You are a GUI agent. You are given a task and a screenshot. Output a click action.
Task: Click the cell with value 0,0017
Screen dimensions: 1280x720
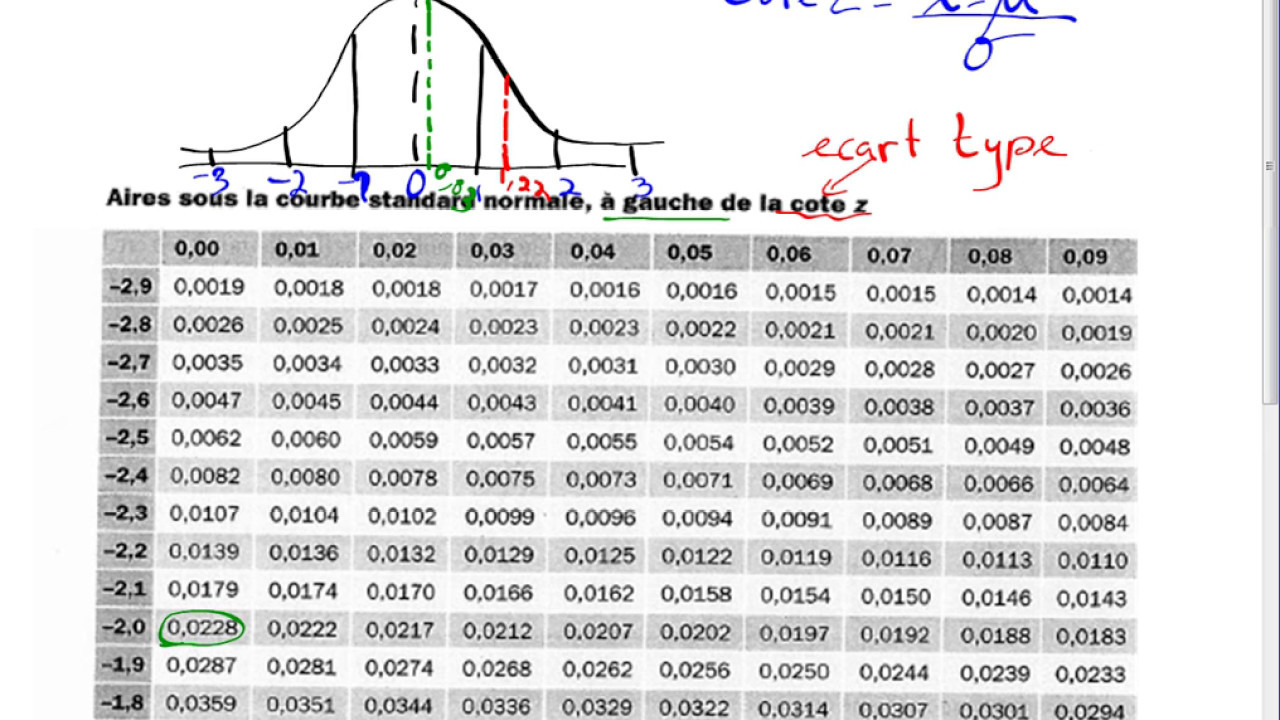click(502, 290)
